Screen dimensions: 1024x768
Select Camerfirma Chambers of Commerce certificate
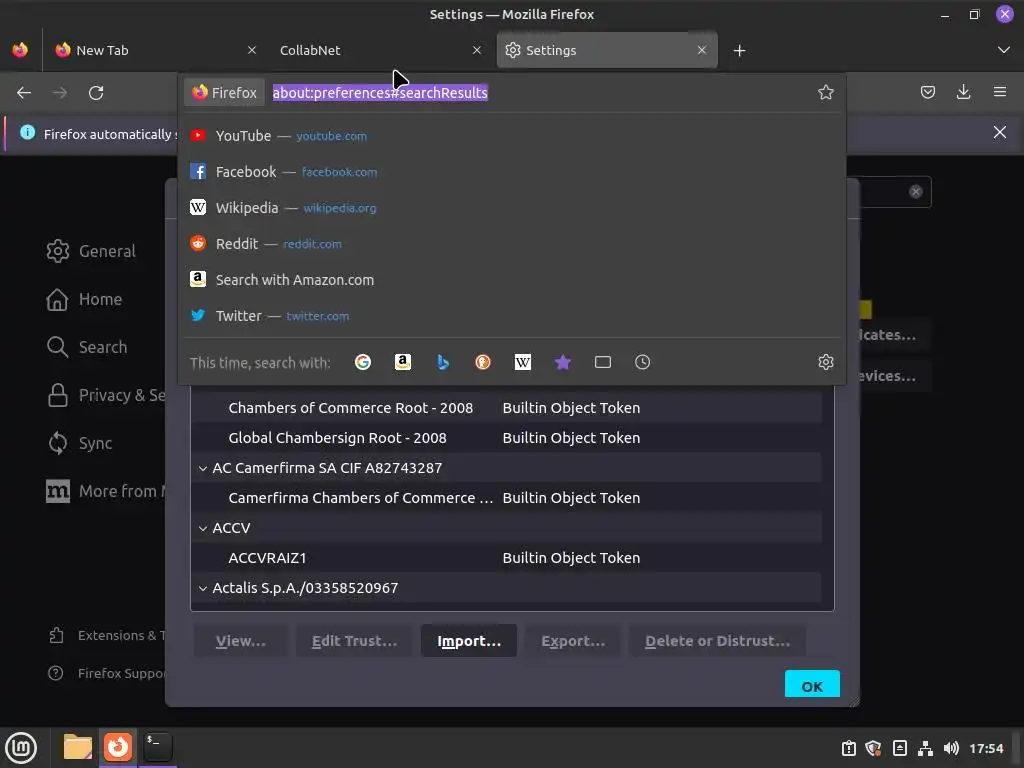click(506, 498)
